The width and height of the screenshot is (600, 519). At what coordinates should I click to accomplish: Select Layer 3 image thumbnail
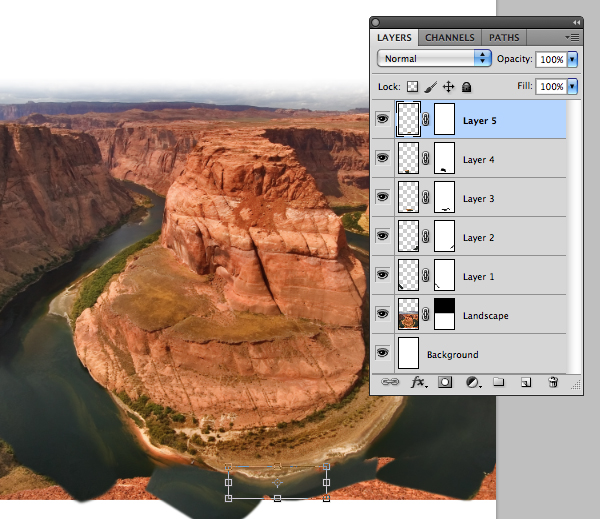pyautogui.click(x=408, y=197)
